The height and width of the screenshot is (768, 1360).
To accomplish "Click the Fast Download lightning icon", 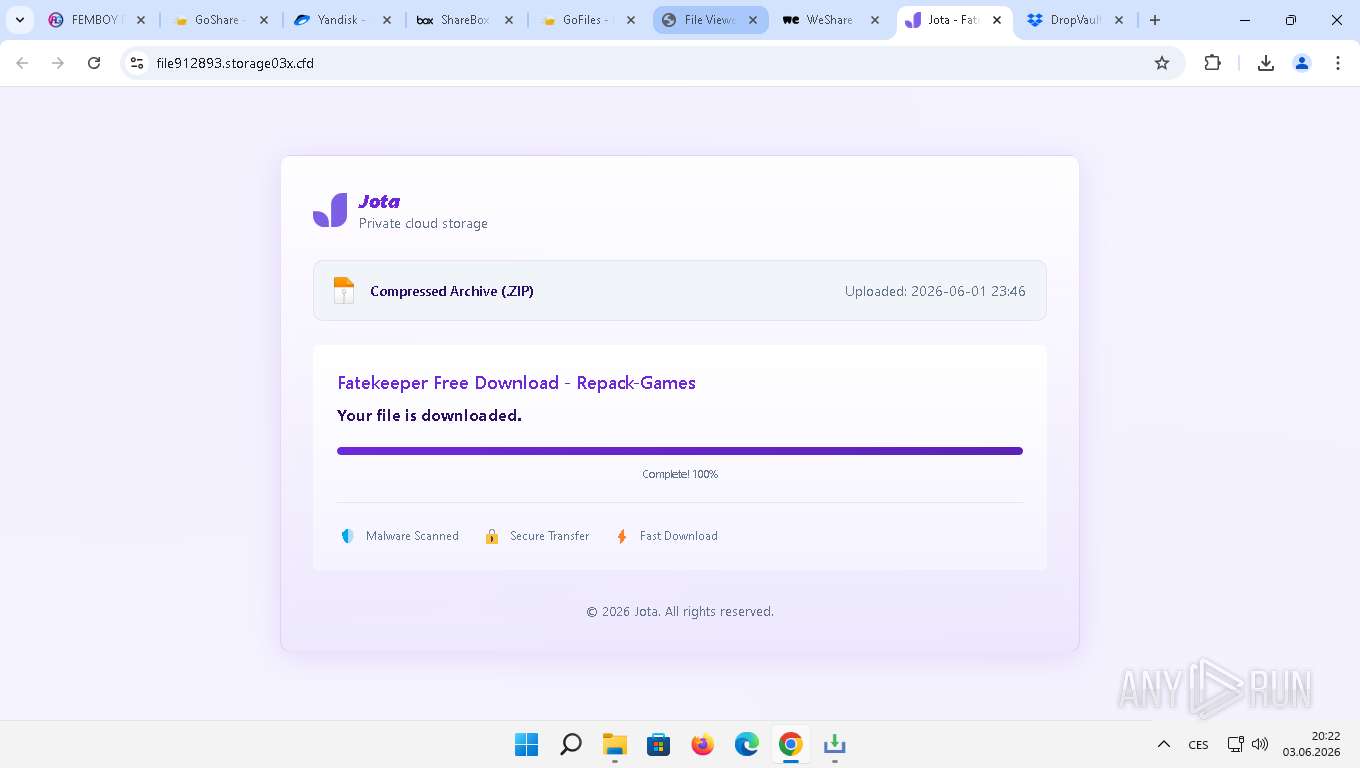I will pyautogui.click(x=622, y=536).
